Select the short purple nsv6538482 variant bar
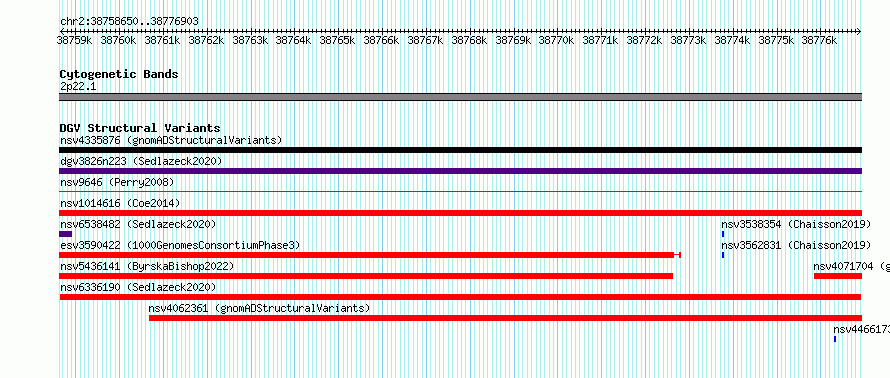 pos(65,234)
